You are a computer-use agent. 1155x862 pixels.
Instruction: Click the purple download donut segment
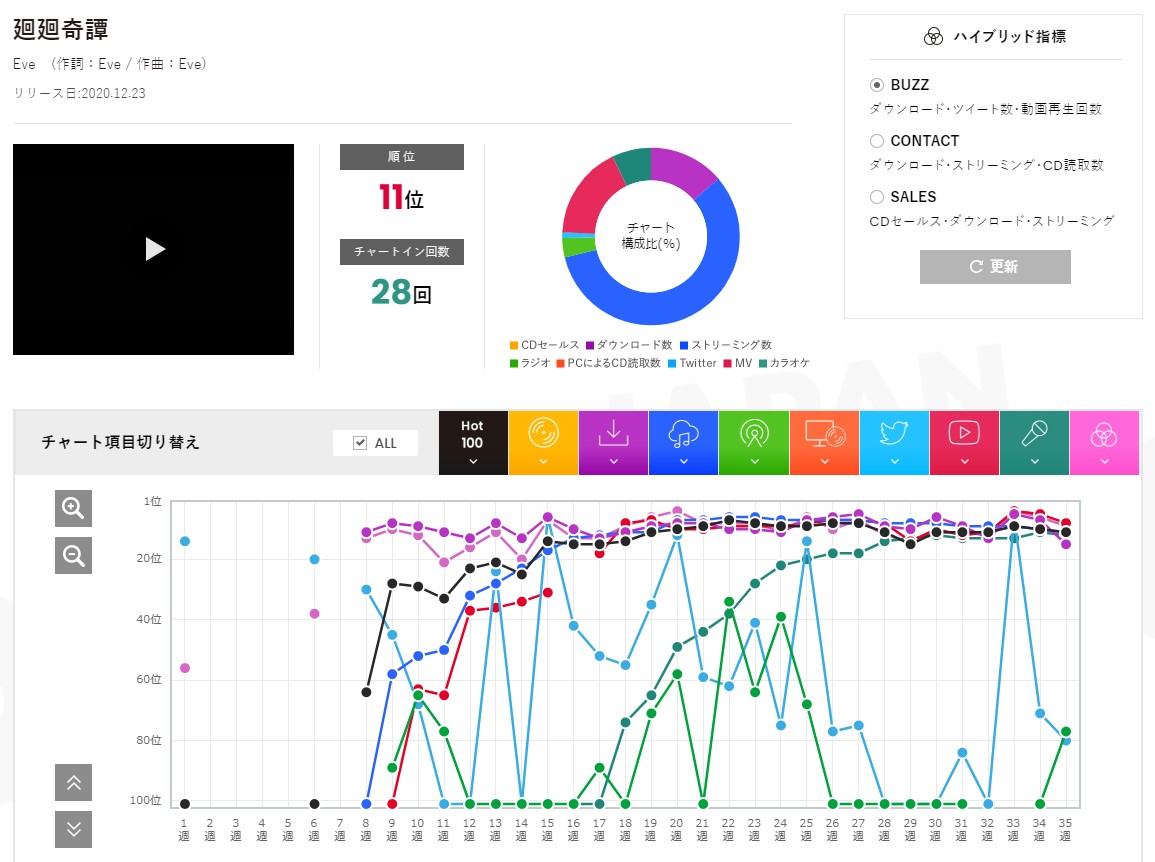tap(681, 168)
